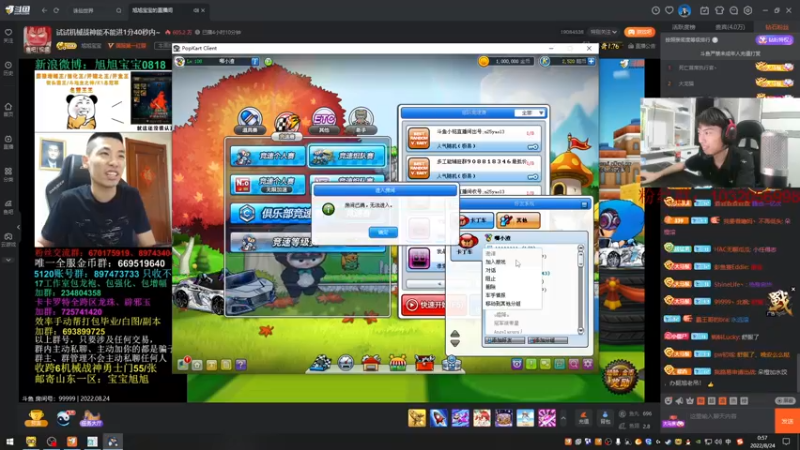The image size is (800, 450).
Task: Select 'Block' (阻止) in friend context menu
Action: [491, 279]
